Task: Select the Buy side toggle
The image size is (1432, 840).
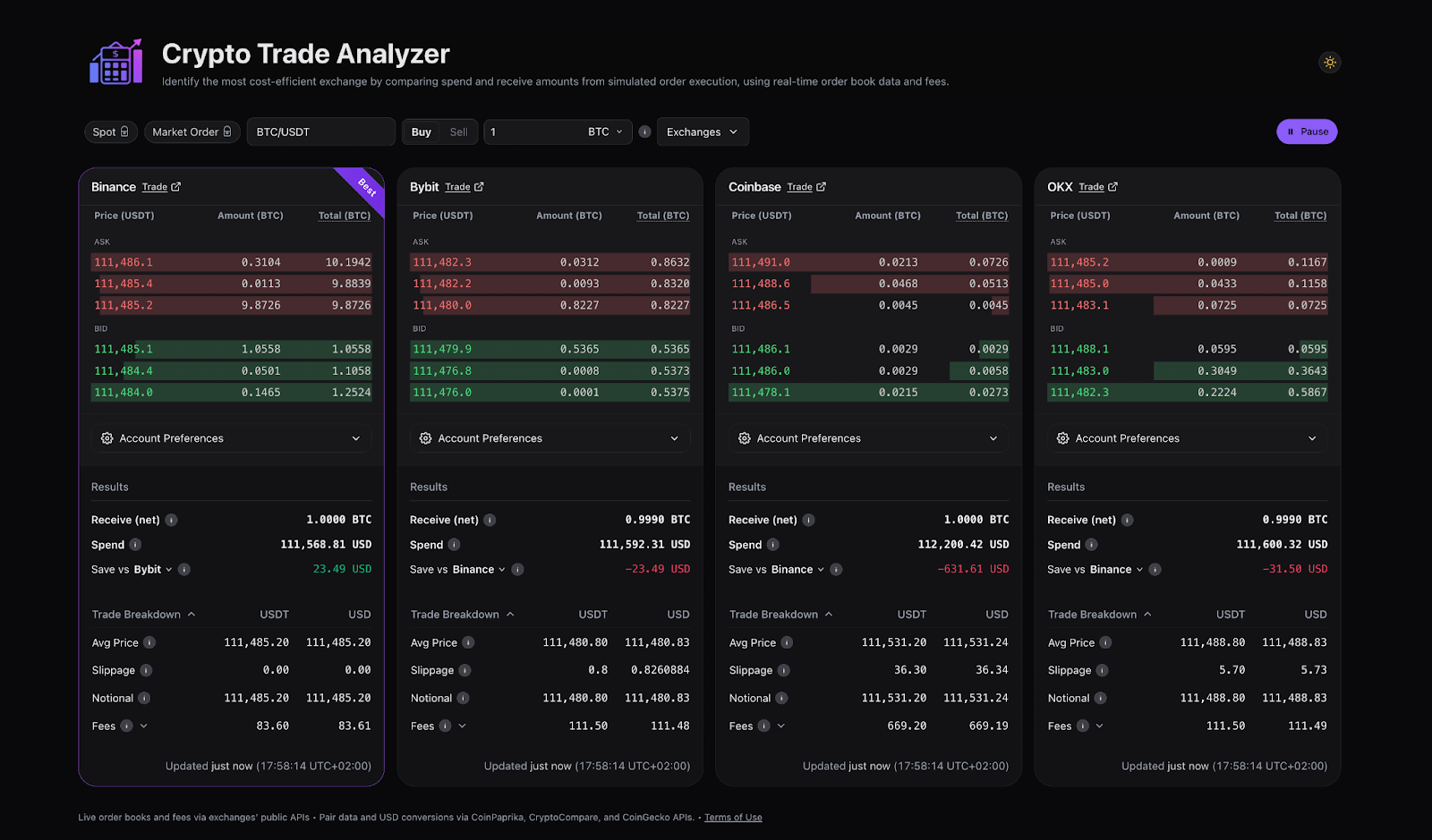Action: tap(422, 132)
